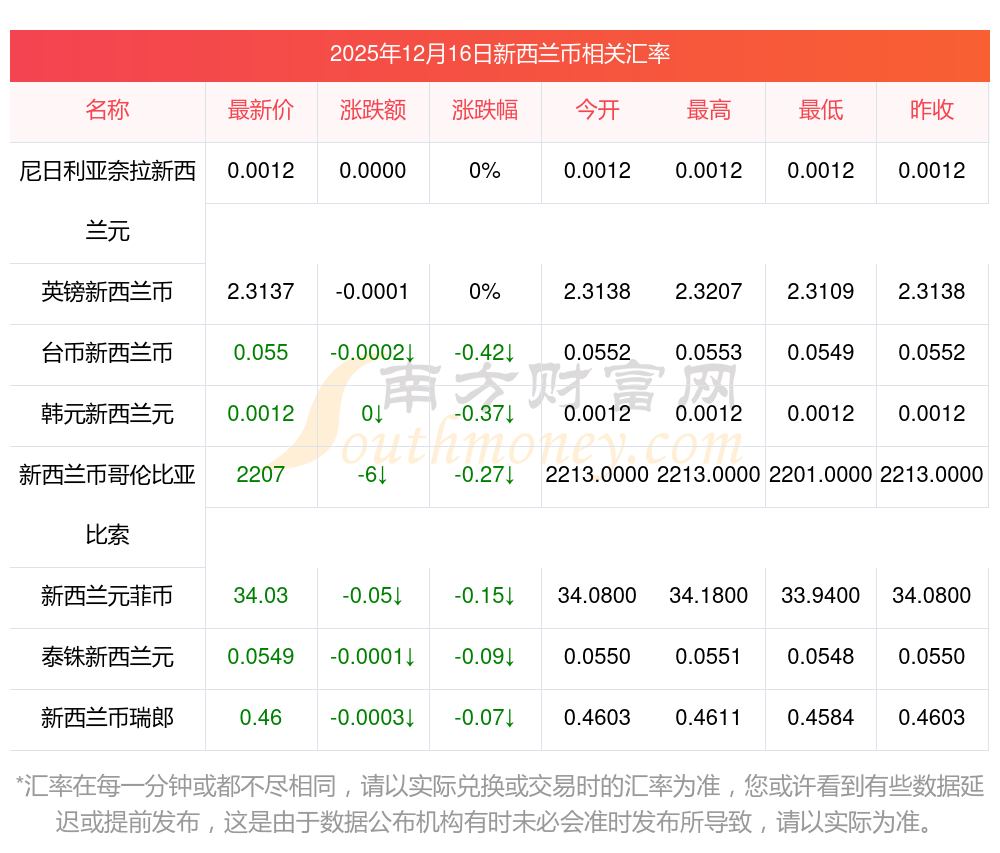Select the 昨收 column header
The height and width of the screenshot is (853, 1000).
pyautogui.click(x=932, y=110)
